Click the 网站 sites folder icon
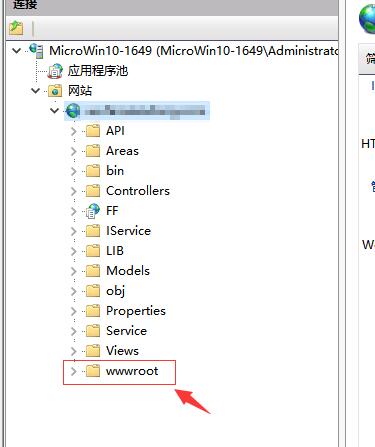Image resolution: width=375 pixels, height=447 pixels. click(x=55, y=91)
